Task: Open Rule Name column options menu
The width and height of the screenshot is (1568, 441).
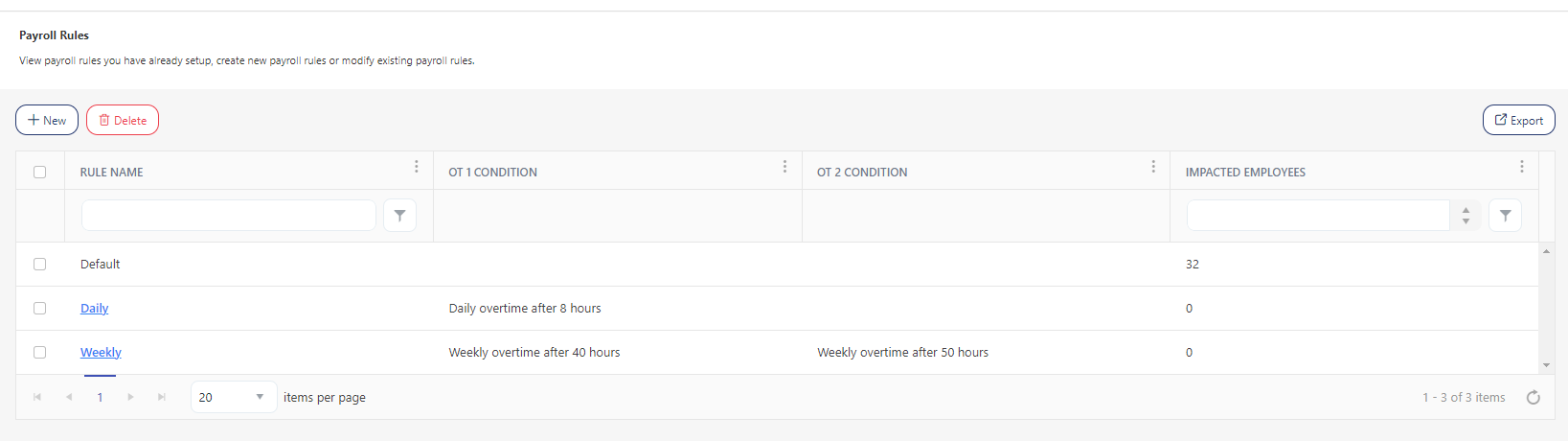Action: 416,167
